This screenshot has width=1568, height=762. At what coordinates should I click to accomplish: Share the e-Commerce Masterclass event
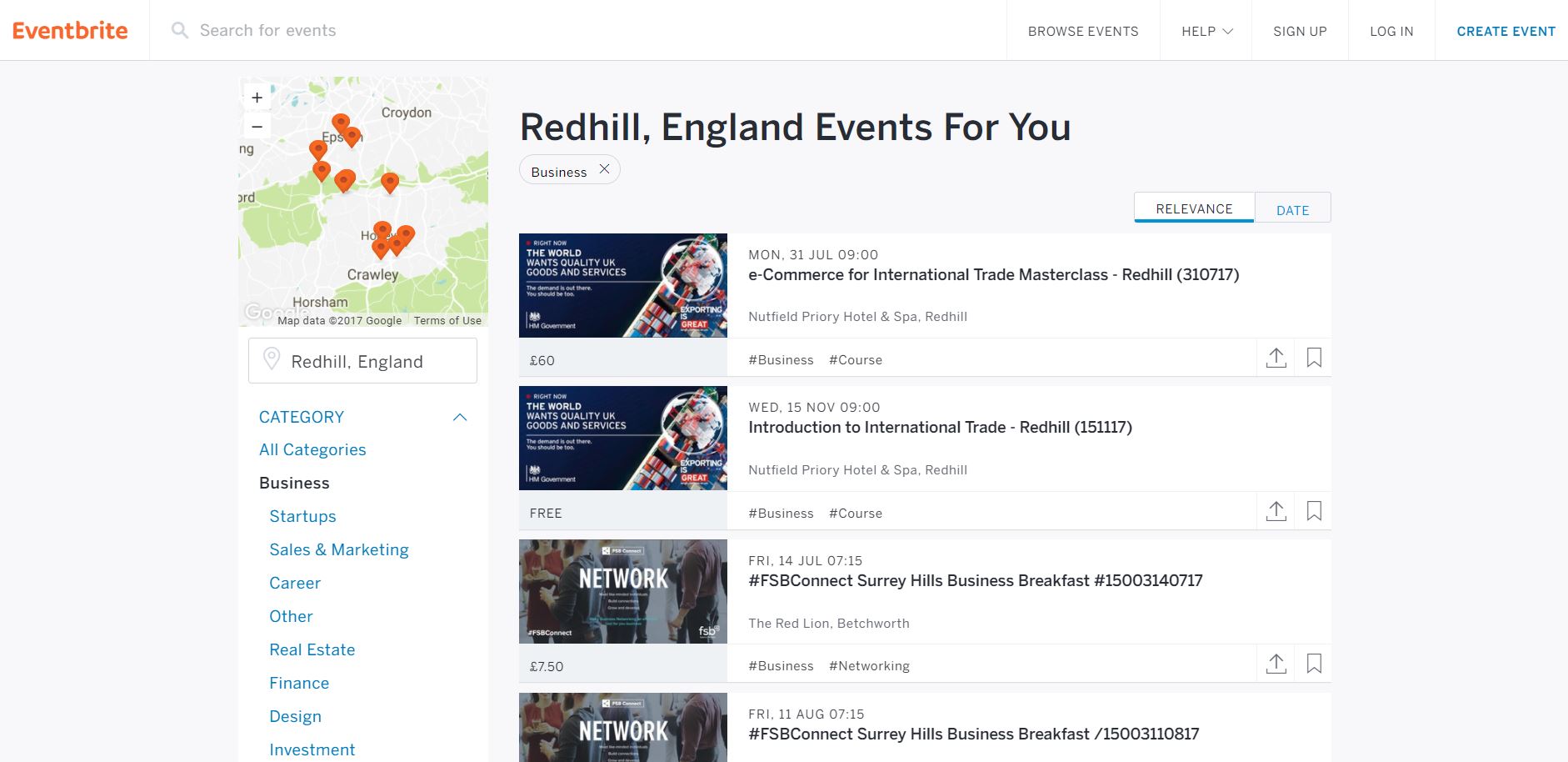[1276, 358]
